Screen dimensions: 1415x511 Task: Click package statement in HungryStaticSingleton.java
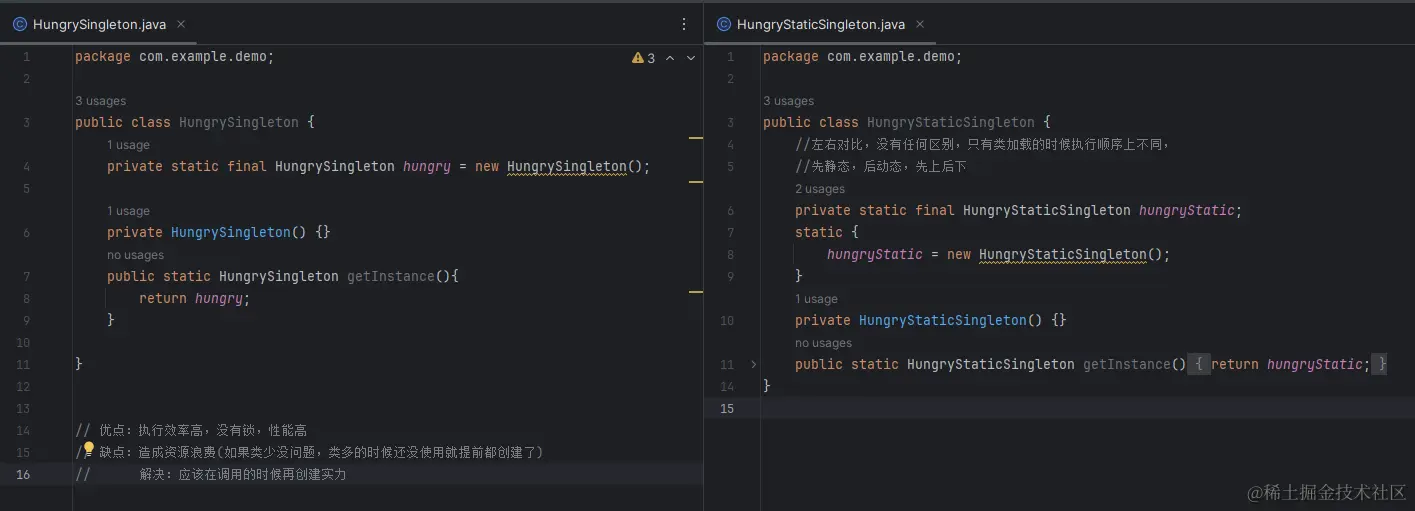pyautogui.click(x=862, y=57)
